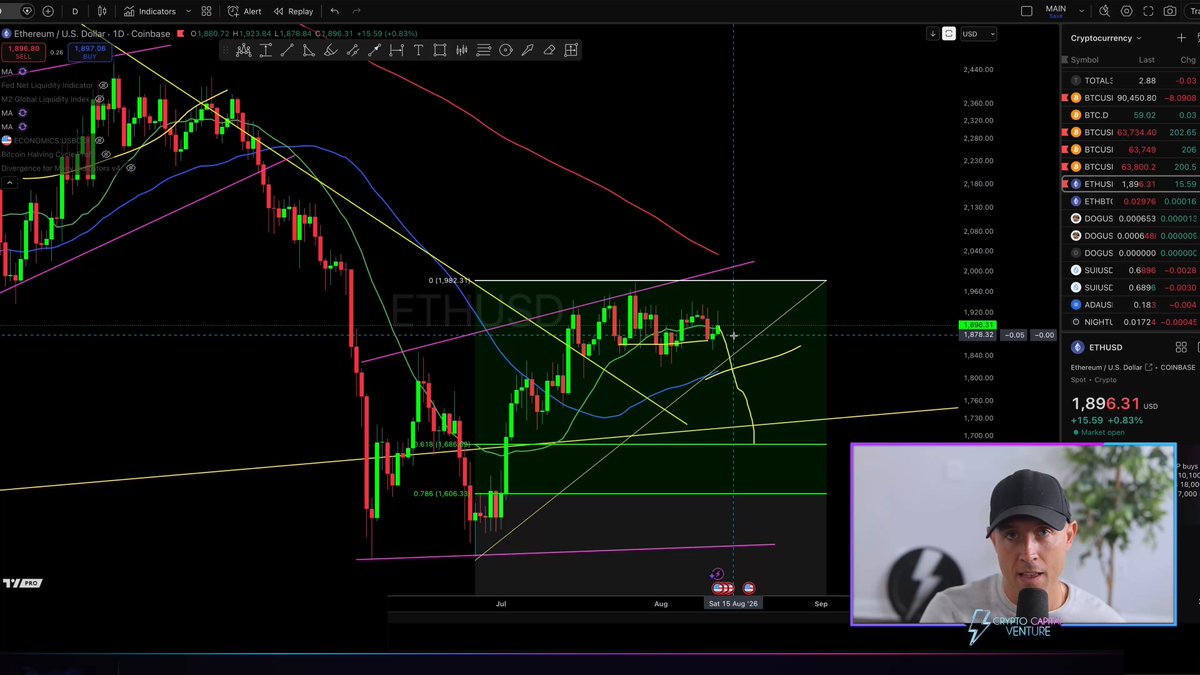Start Bar Replay mode
Screen dimensions: 1200x675
[x=292, y=11]
